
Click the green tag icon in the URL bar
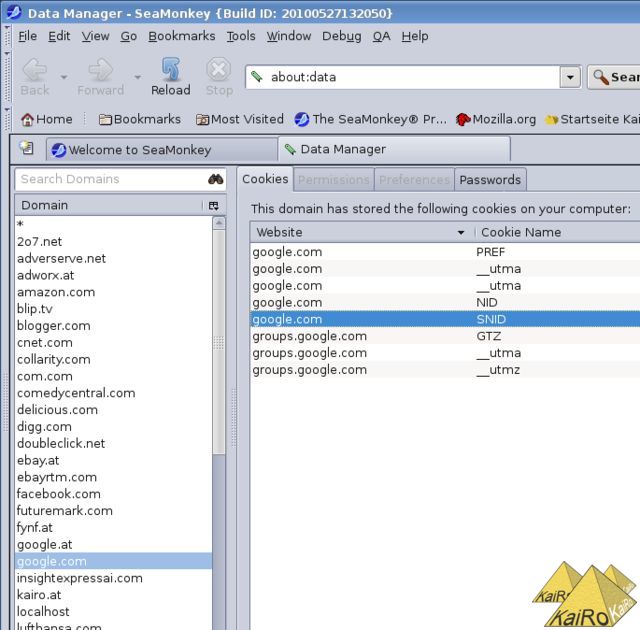(x=257, y=76)
